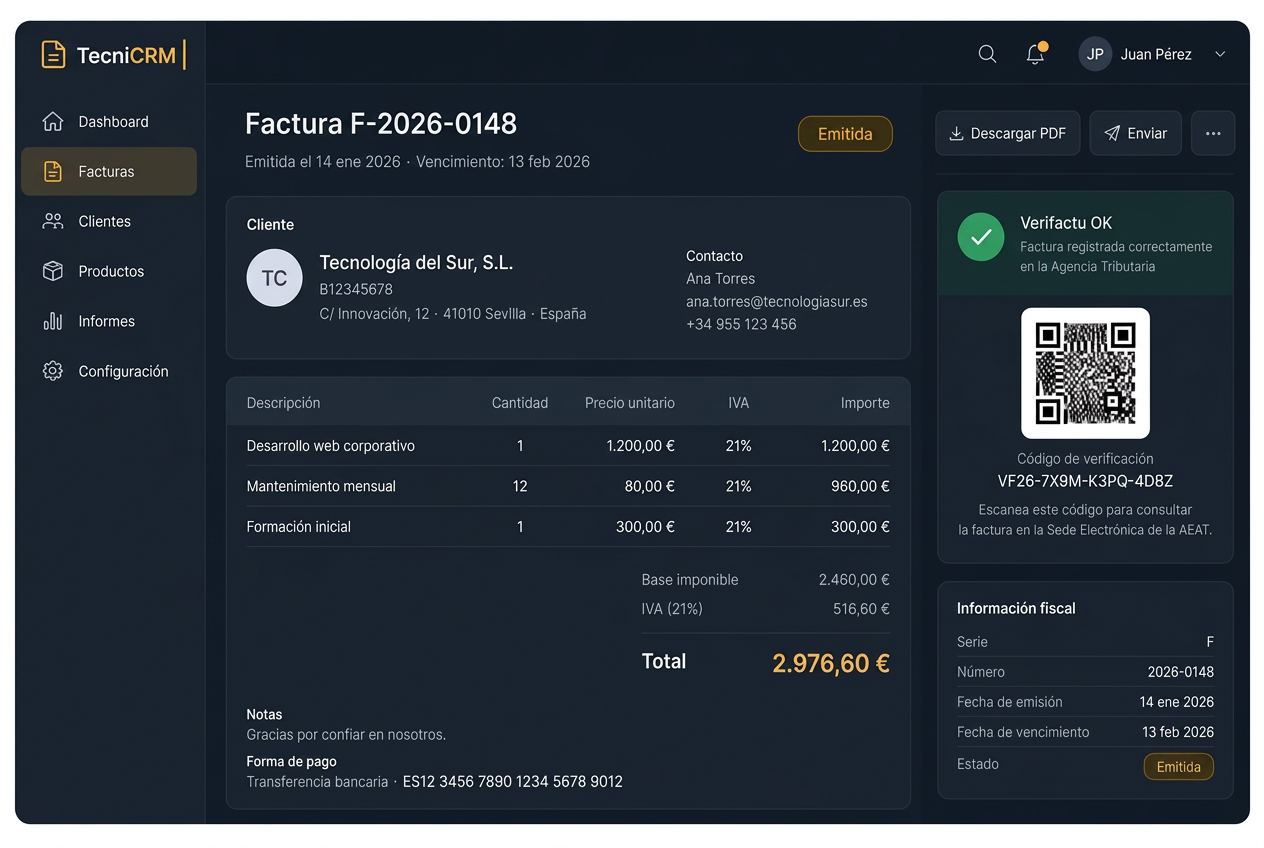
Task: Click the Emitida badge in Información fiscal
Action: pos(1178,767)
